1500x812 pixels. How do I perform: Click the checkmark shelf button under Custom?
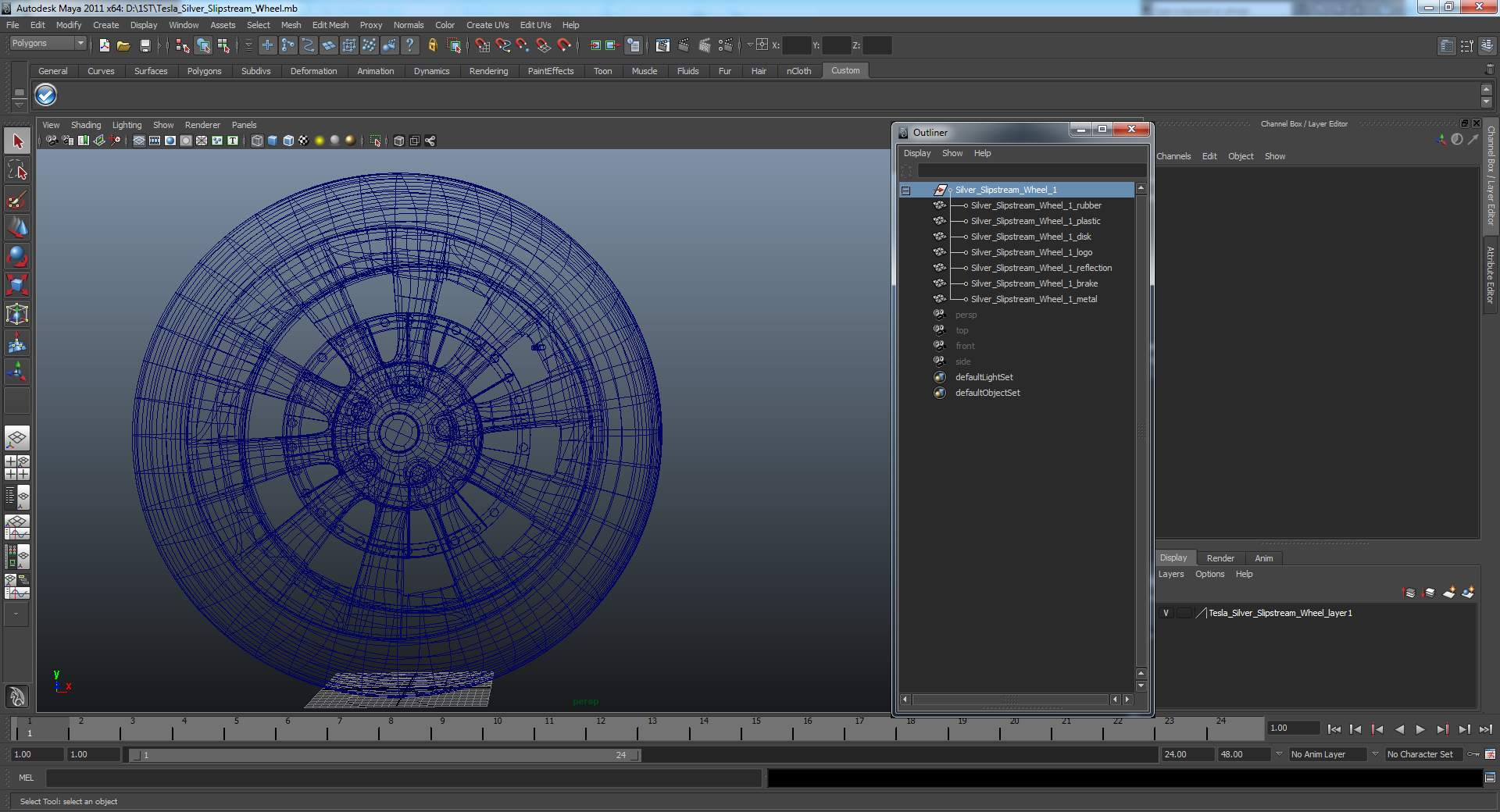[x=46, y=95]
